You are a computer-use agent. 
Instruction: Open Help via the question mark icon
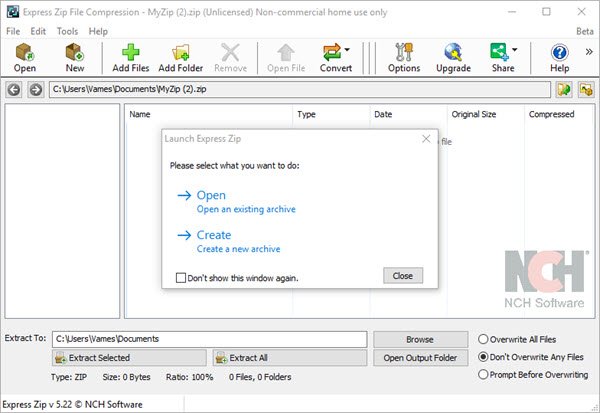coord(559,52)
